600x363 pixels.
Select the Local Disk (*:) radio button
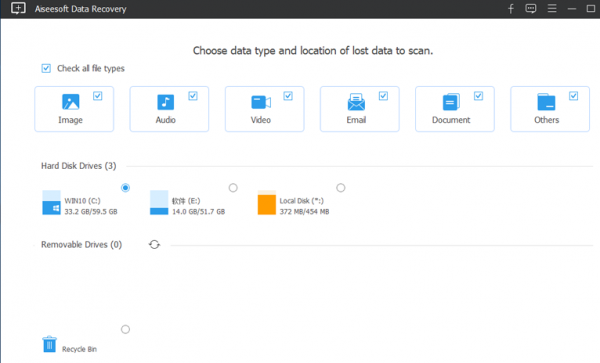pos(341,188)
